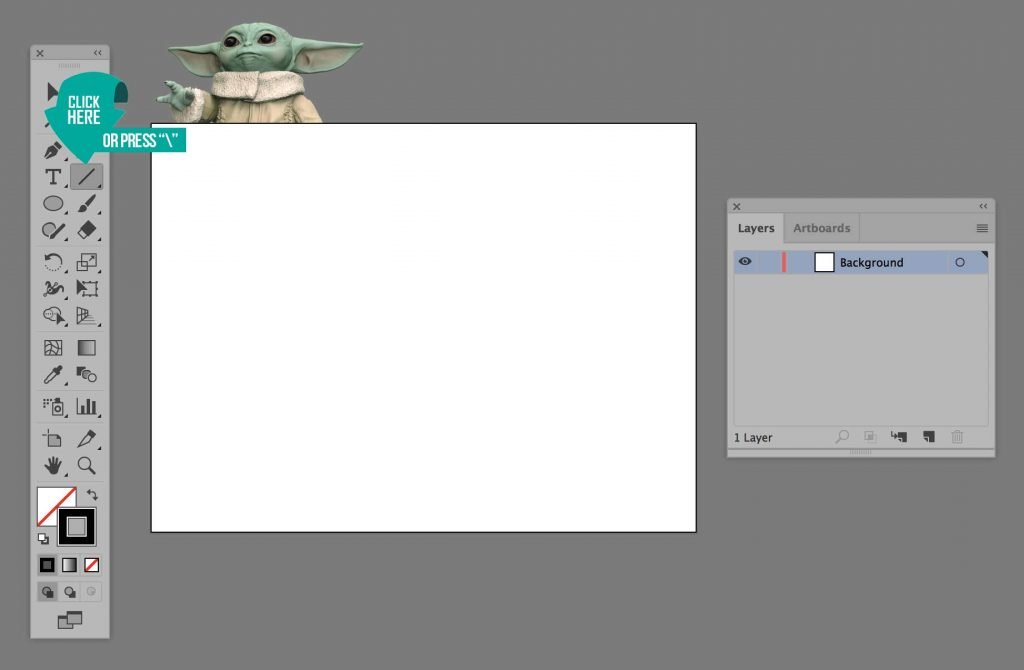Image resolution: width=1024 pixels, height=670 pixels.
Task: Apply Gradient mode button
Action: coord(69,565)
